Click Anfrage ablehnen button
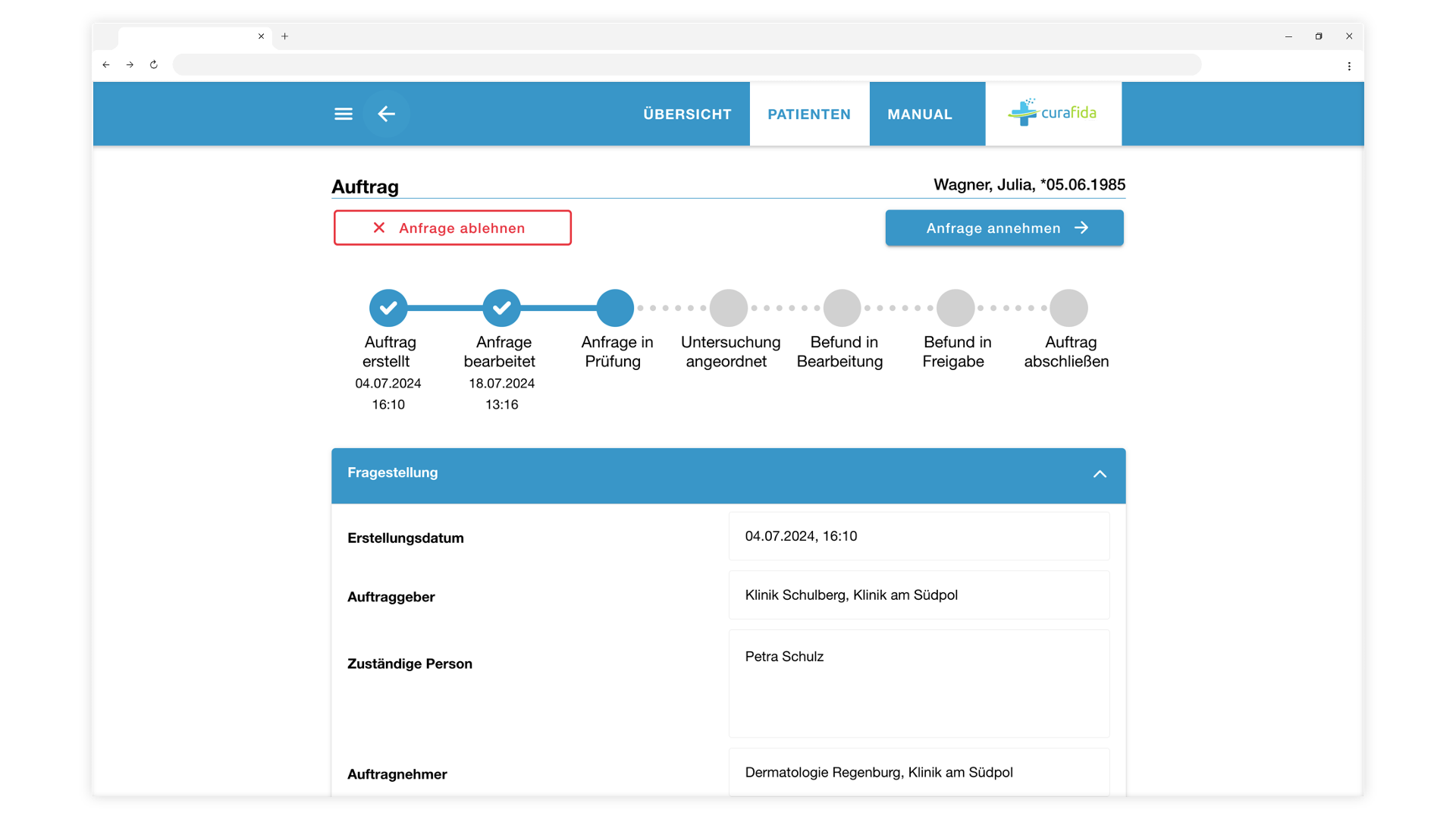Viewport: 1456px width, 819px height. (x=453, y=227)
